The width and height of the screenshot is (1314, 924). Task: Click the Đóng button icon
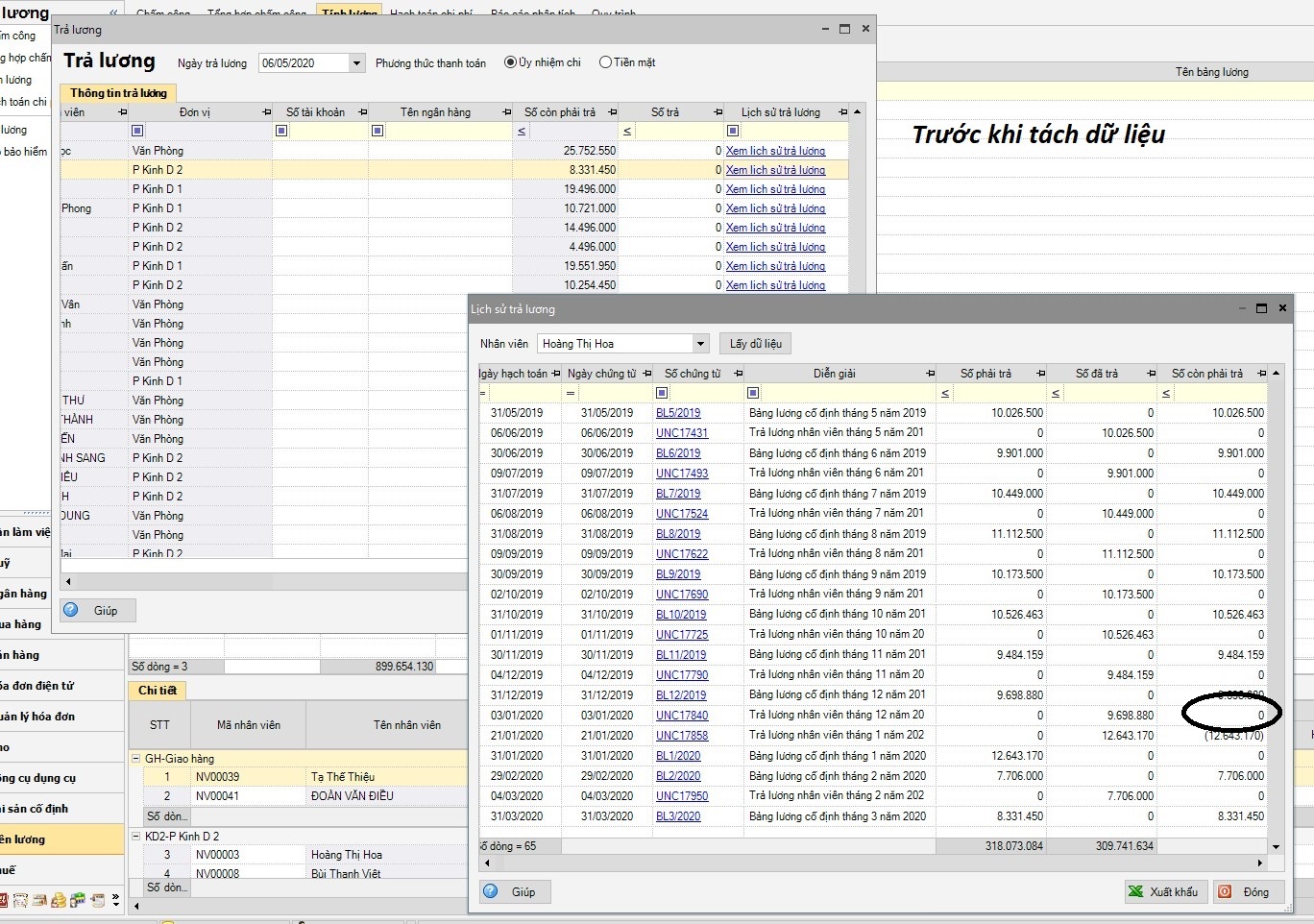click(1225, 891)
